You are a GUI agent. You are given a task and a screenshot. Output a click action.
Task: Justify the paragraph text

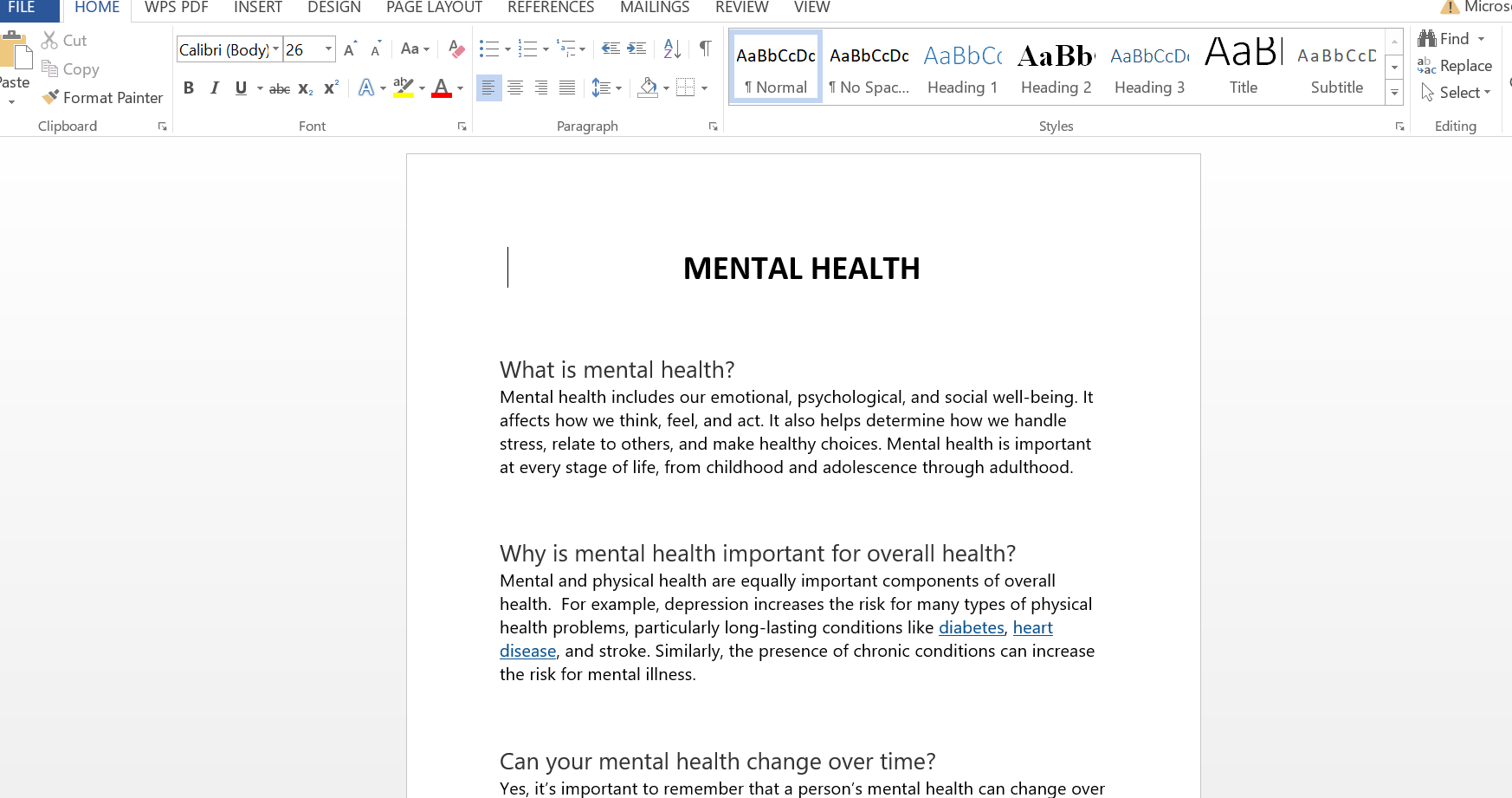tap(567, 88)
